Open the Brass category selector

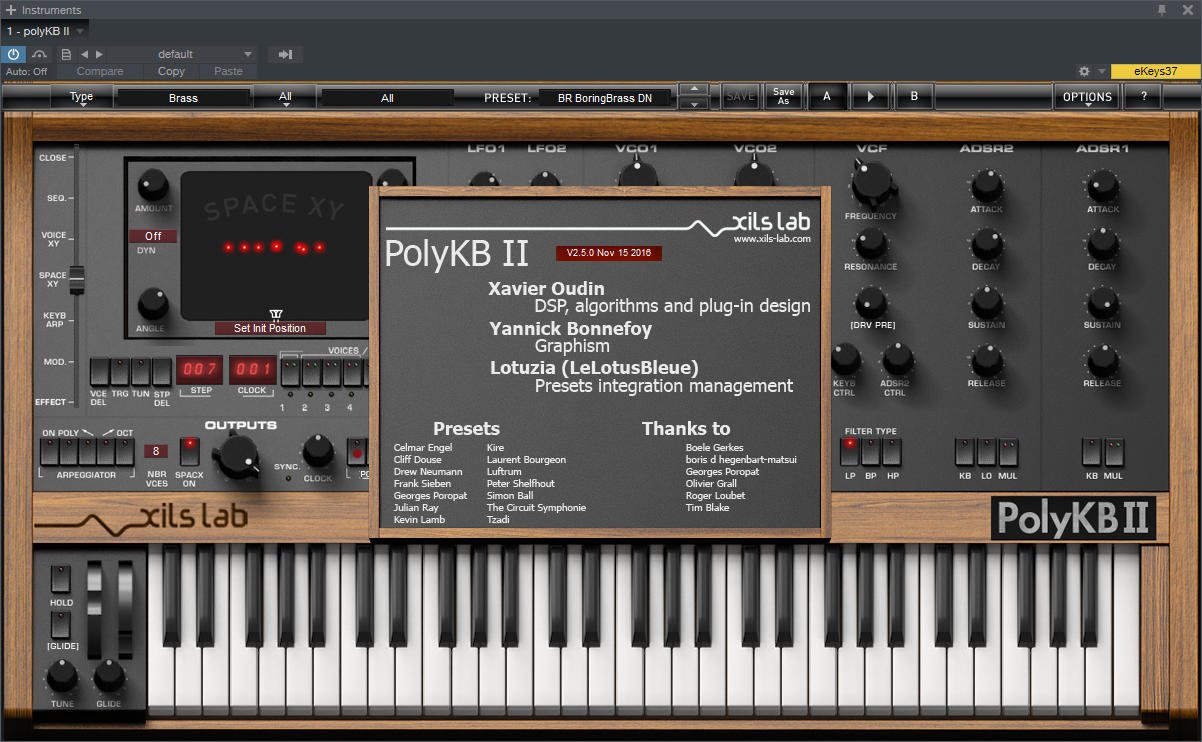click(x=183, y=98)
